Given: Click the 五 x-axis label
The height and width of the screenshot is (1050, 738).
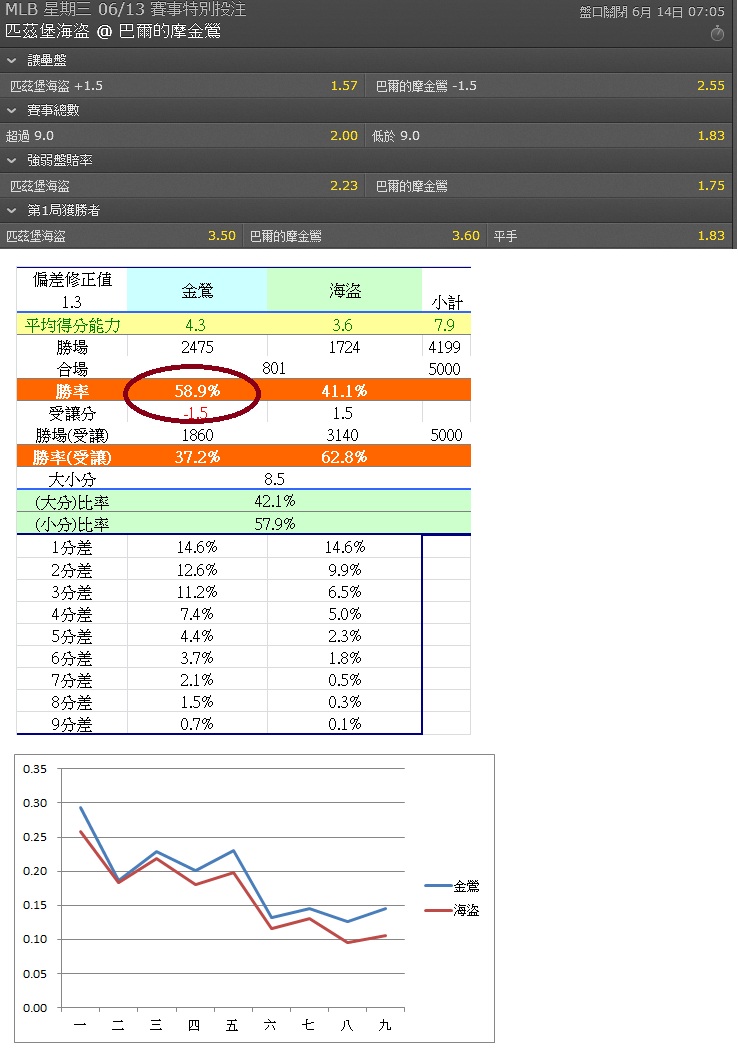Looking at the screenshot, I should click(x=232, y=1025).
